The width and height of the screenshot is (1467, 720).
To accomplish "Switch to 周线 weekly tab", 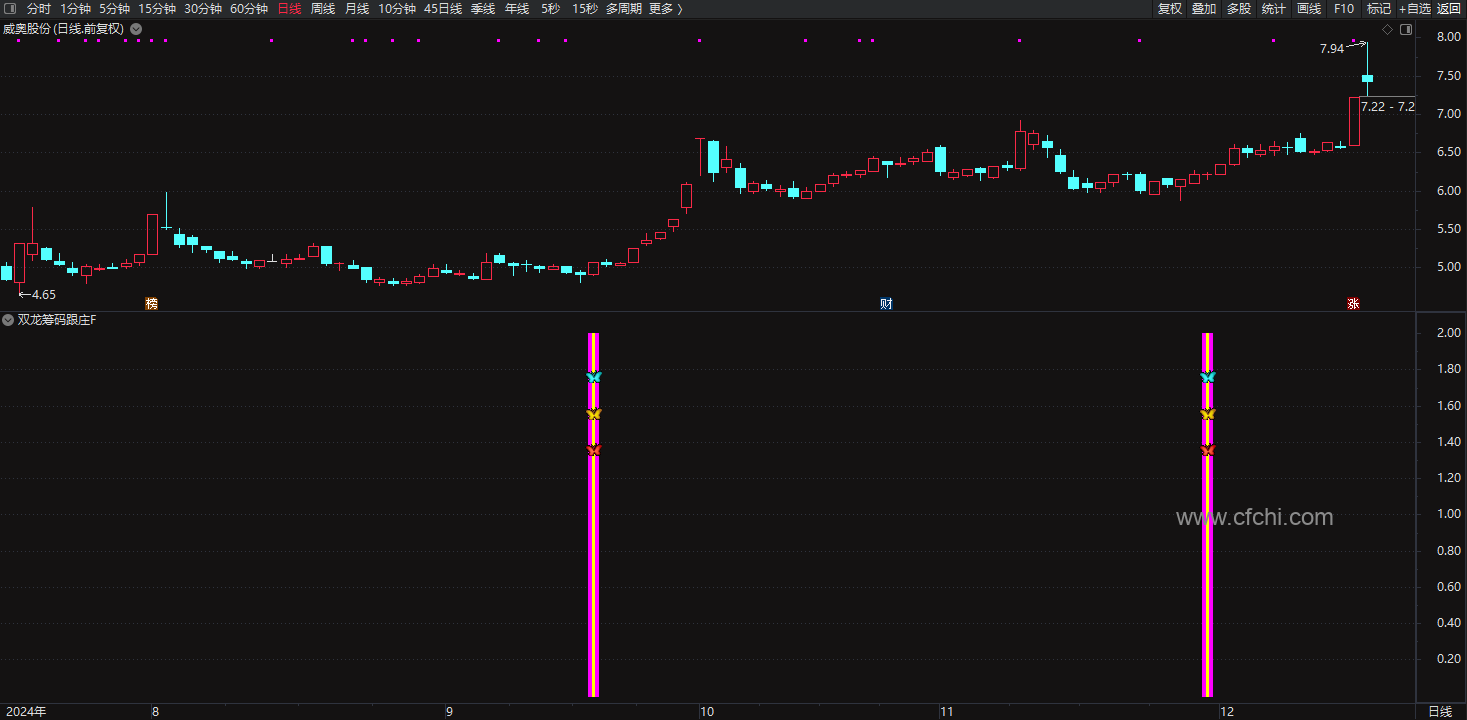I will click(x=322, y=9).
